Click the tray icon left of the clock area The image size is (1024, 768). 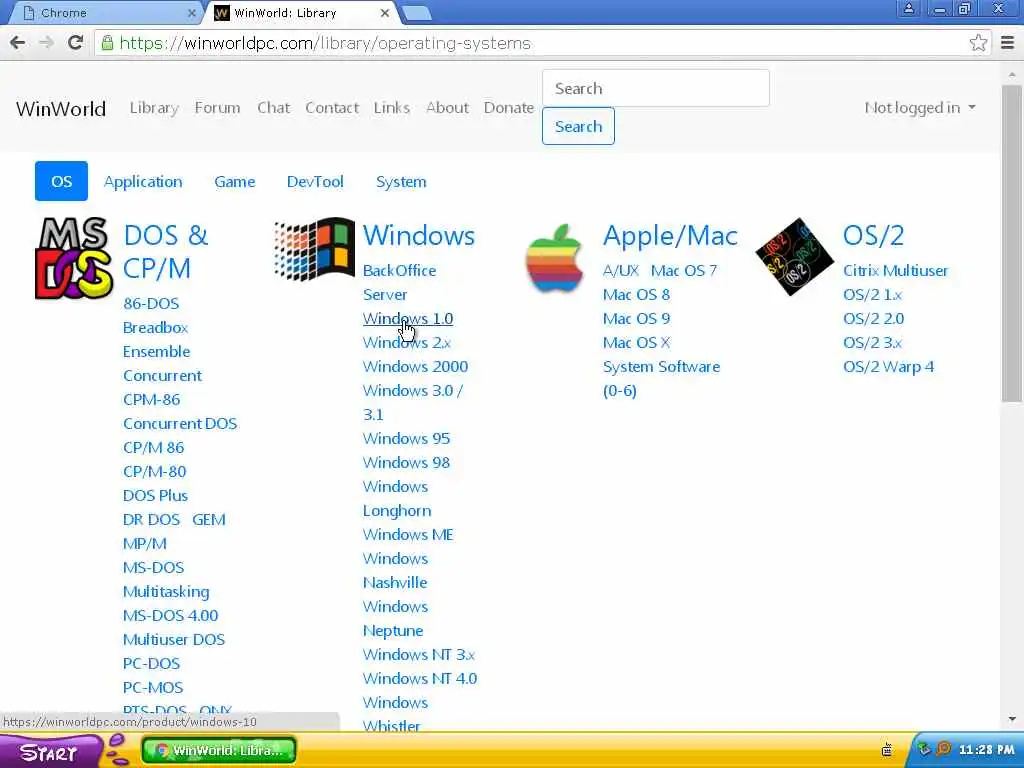887,749
